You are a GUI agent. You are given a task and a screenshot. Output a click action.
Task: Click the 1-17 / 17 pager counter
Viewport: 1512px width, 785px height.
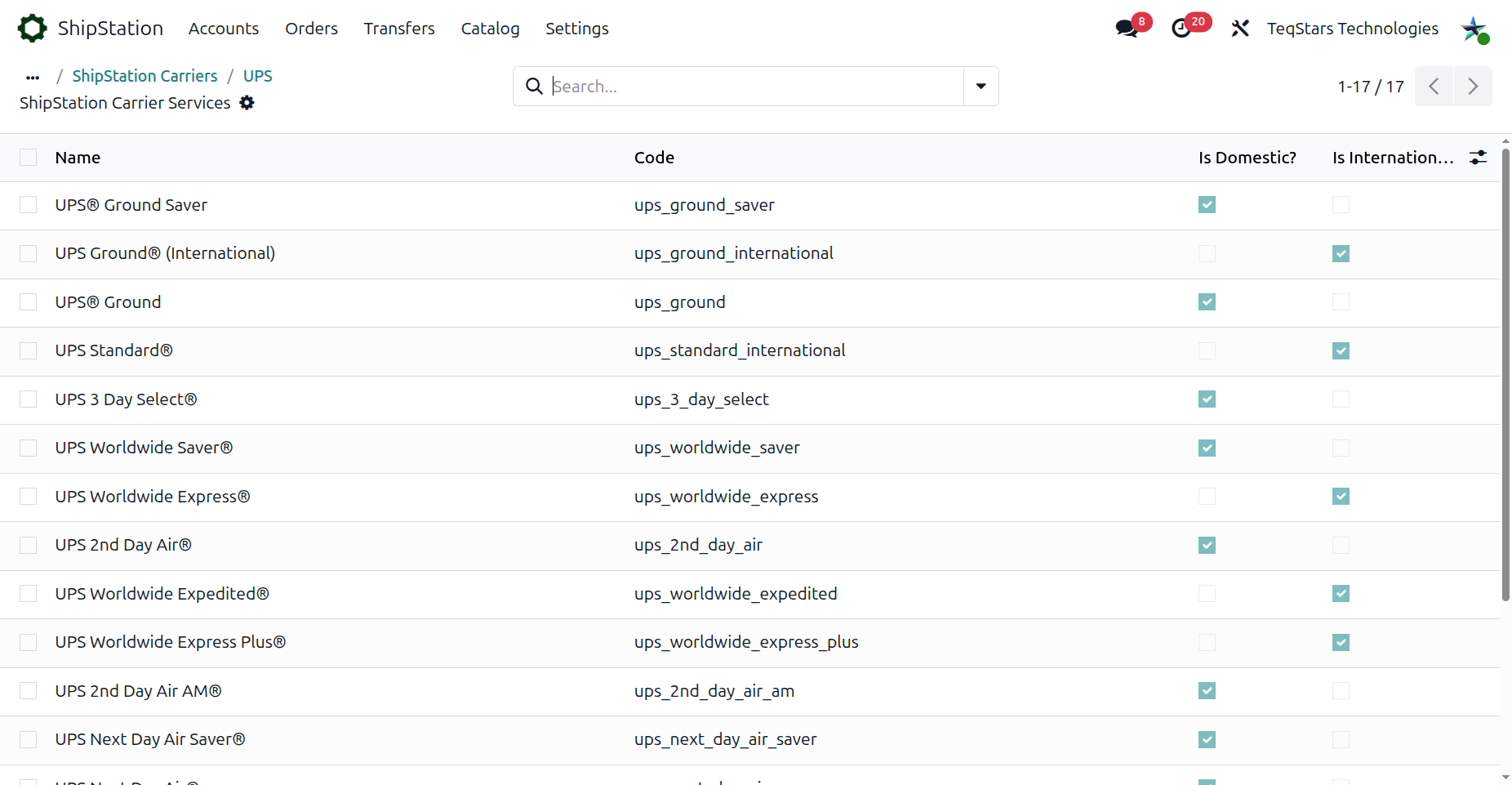(1371, 87)
